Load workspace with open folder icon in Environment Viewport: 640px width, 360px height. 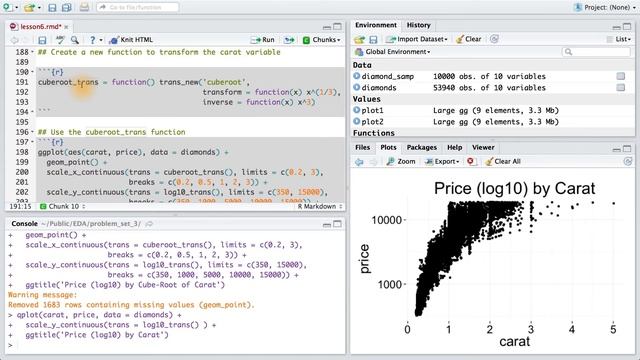(359, 40)
